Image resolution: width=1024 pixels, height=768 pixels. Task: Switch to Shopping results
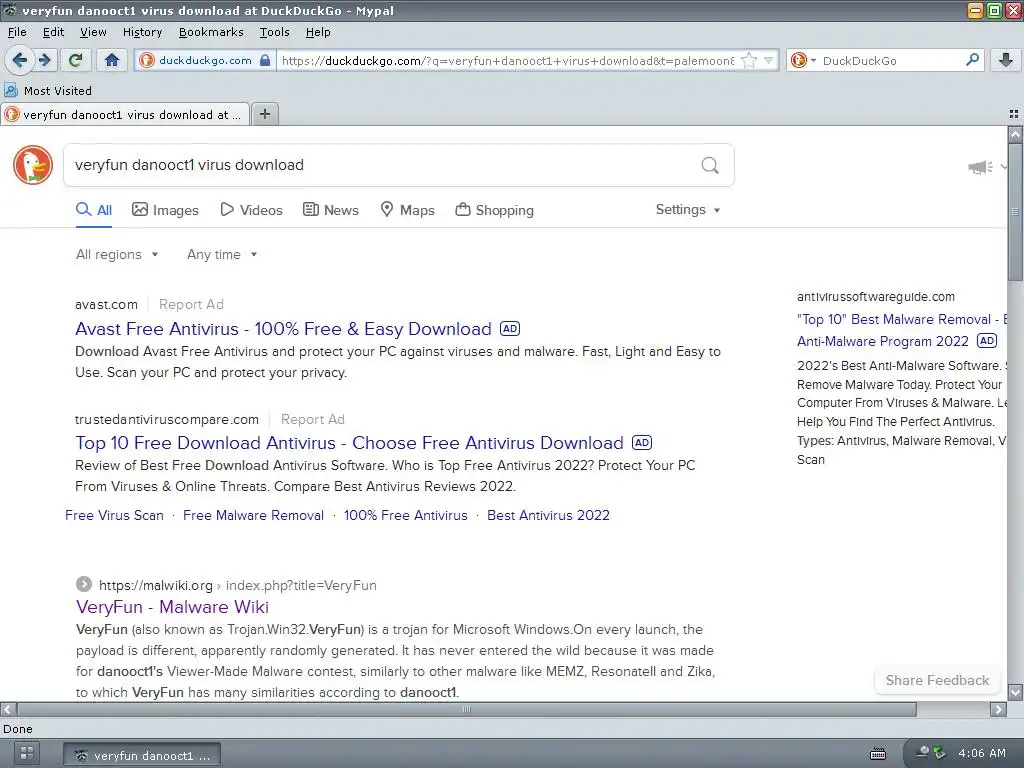click(x=494, y=210)
